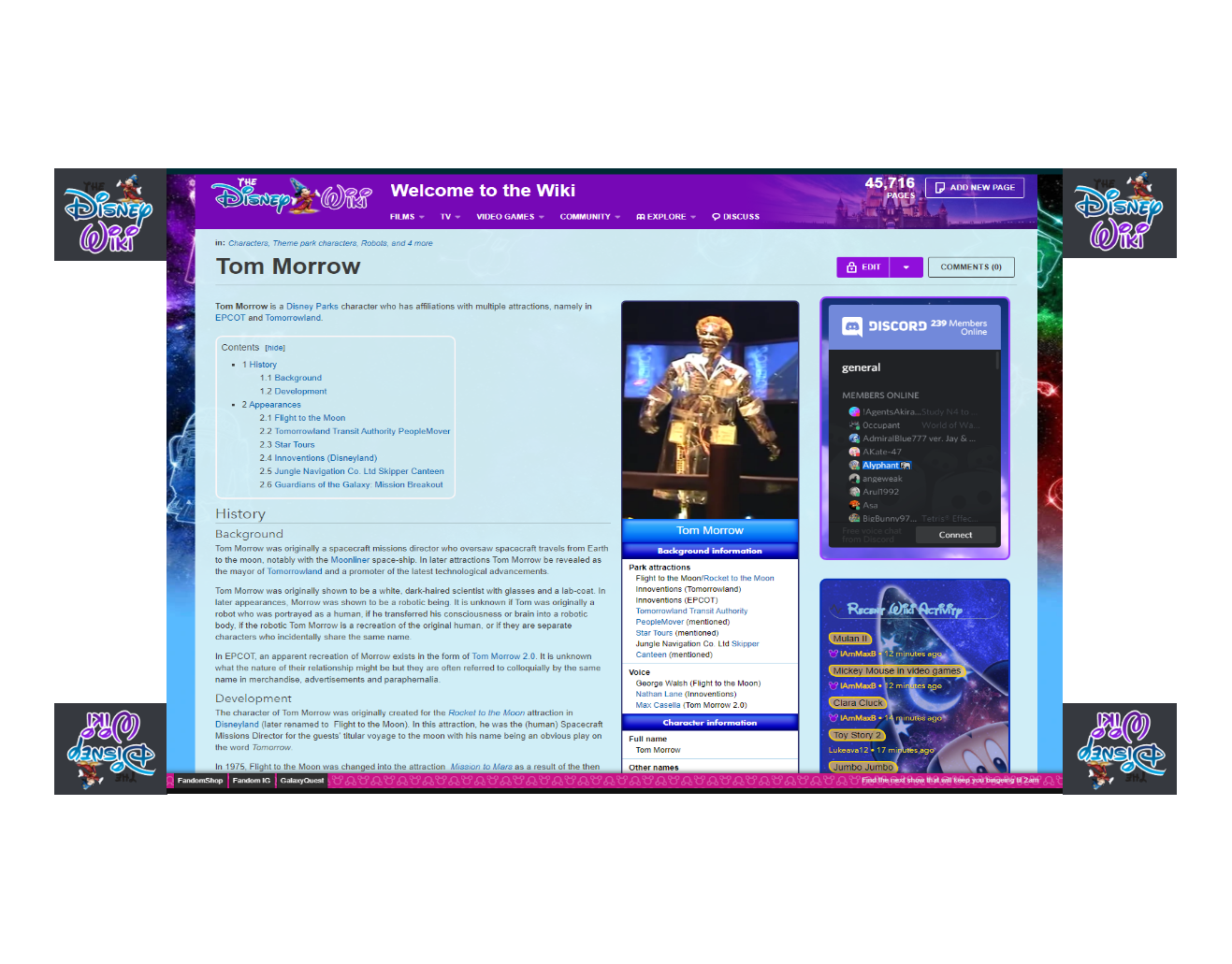Open Nathan Lane voice actor link

click(659, 695)
